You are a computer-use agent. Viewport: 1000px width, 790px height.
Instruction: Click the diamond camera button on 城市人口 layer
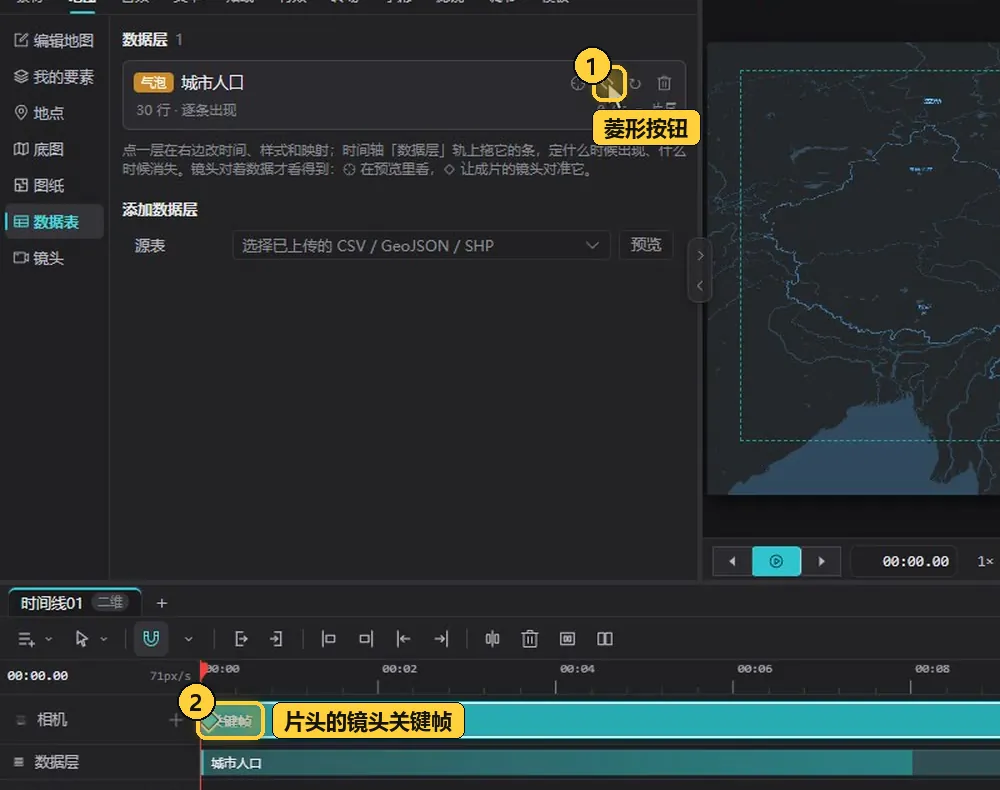(608, 84)
